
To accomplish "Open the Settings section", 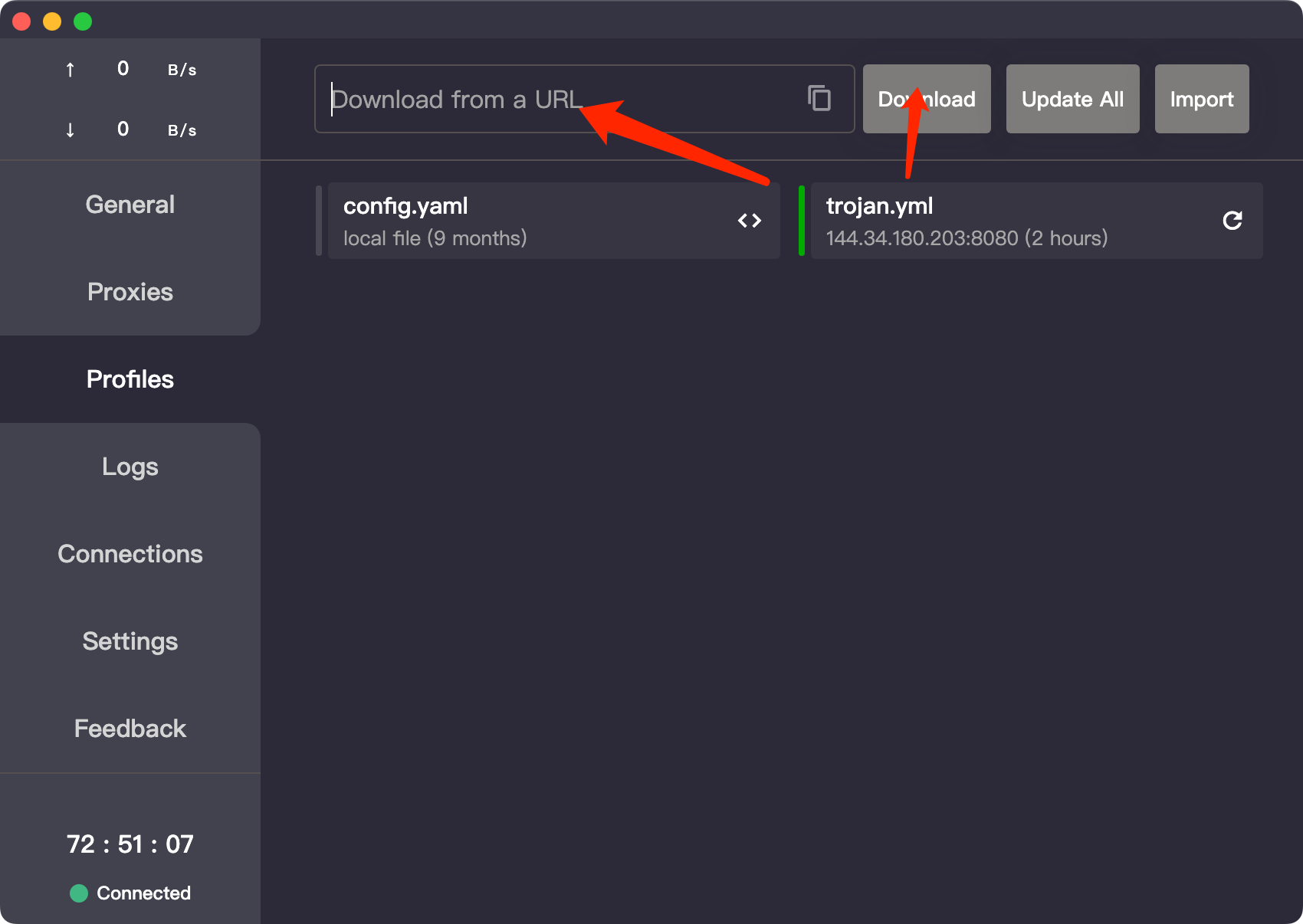I will click(x=130, y=641).
